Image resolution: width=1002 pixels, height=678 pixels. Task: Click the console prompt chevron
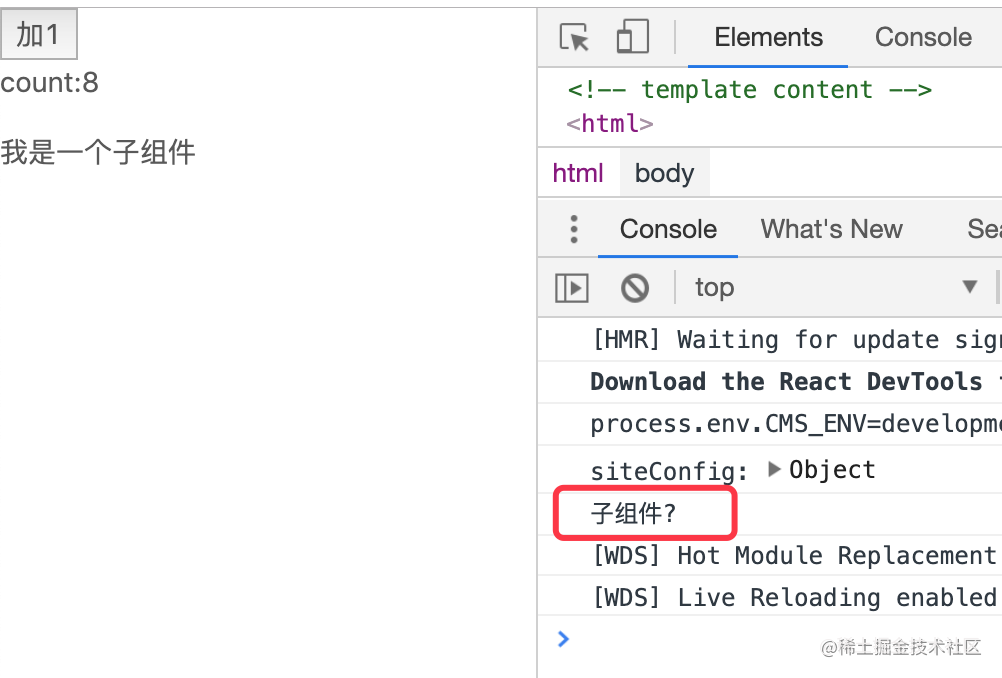click(x=563, y=638)
